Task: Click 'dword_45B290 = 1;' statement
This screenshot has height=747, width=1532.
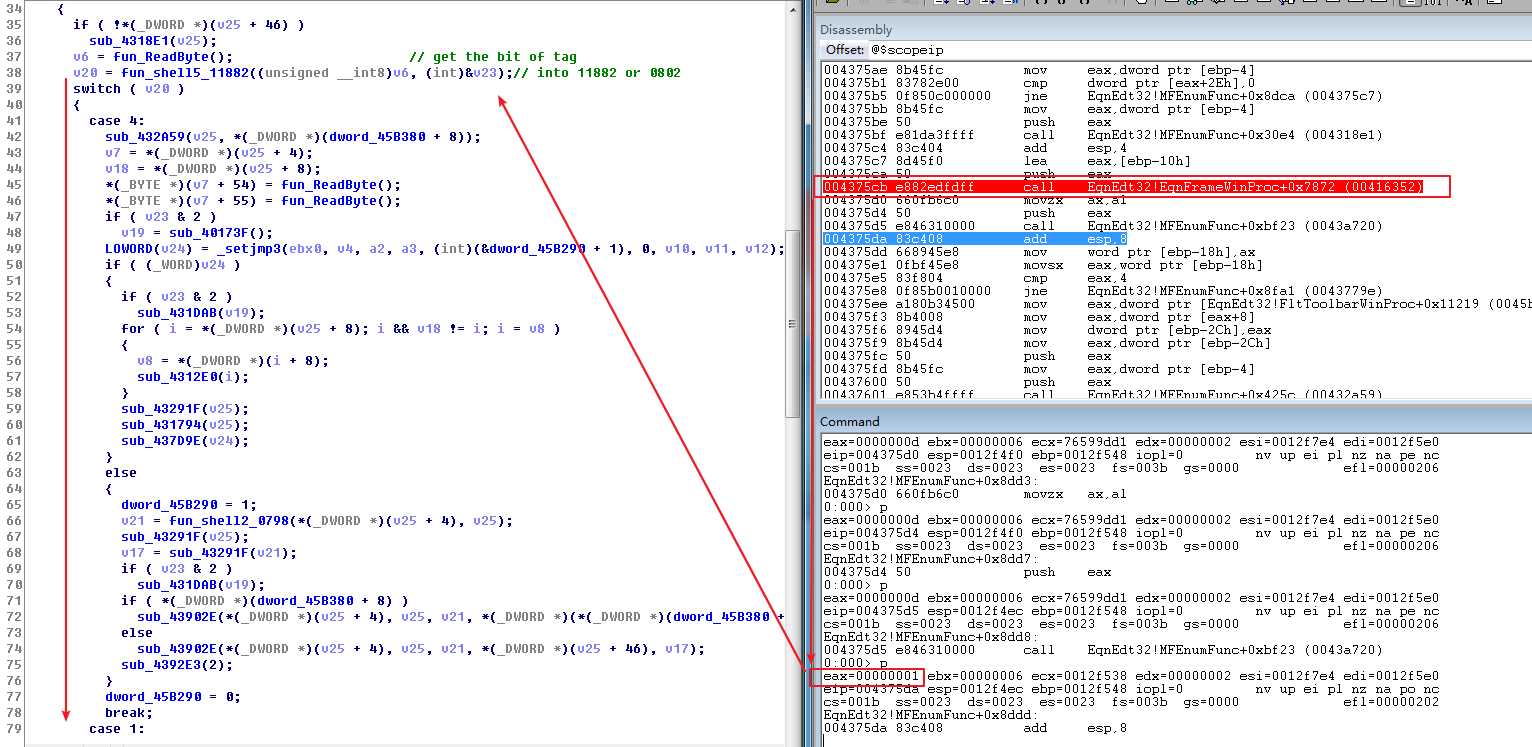Action: [189, 504]
